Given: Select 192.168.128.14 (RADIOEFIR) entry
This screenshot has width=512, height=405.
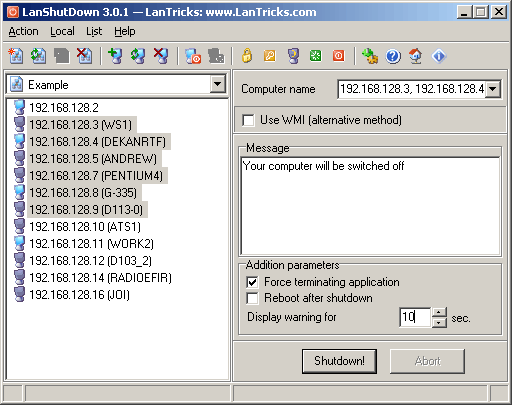Looking at the screenshot, I should pos(101,278).
